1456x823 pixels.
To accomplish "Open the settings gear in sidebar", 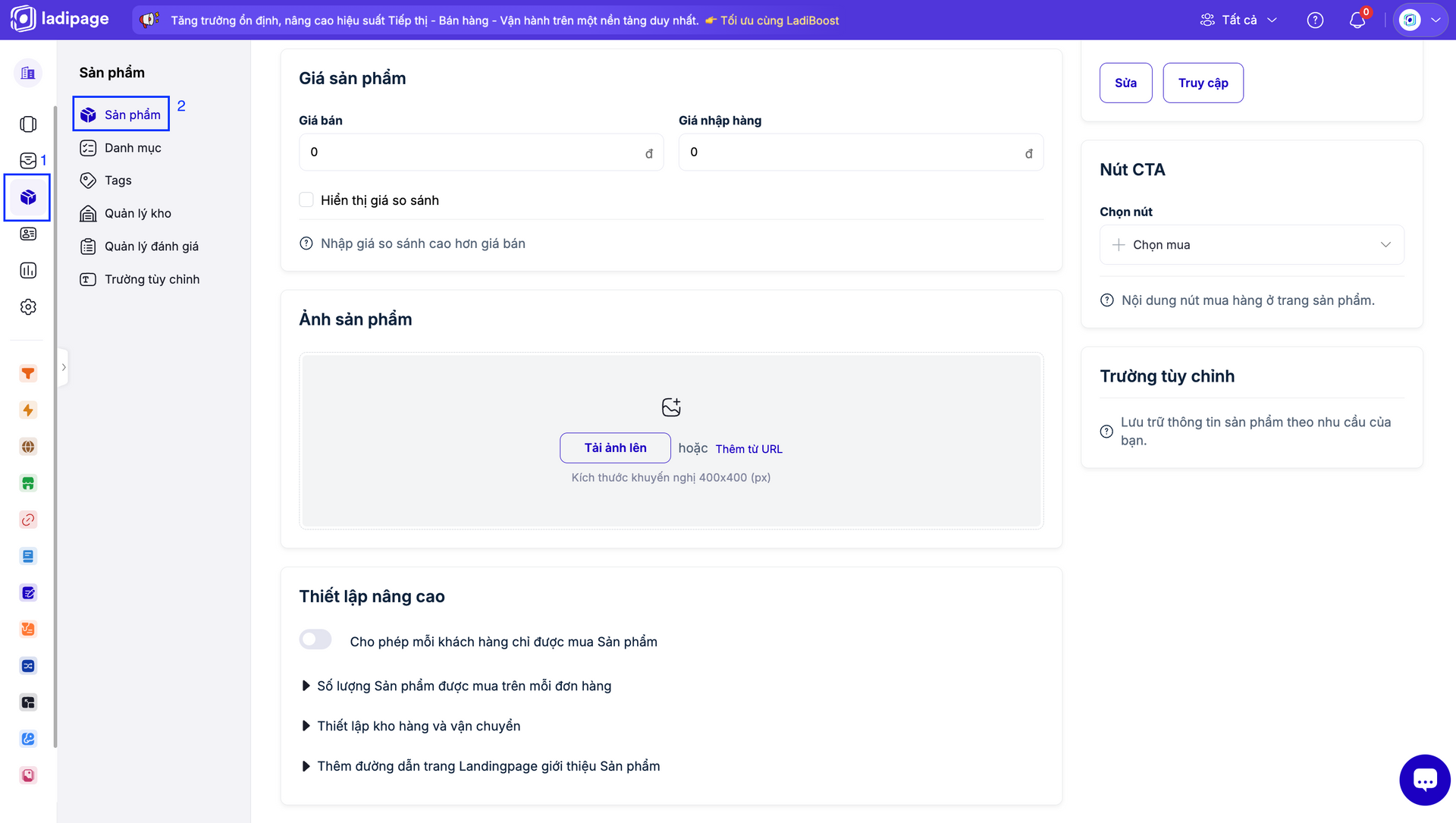I will [x=28, y=307].
